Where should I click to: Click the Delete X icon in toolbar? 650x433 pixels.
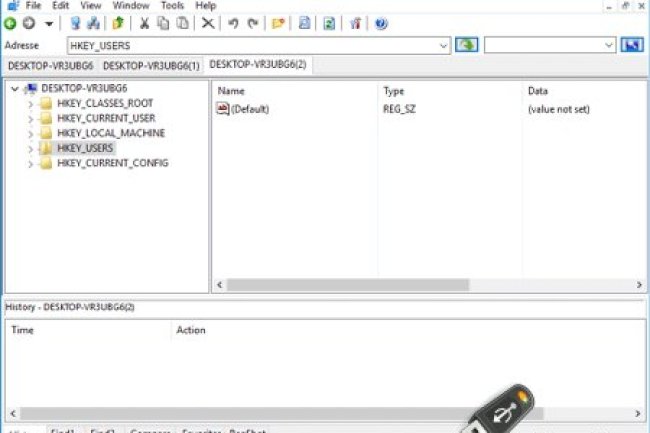[208, 23]
